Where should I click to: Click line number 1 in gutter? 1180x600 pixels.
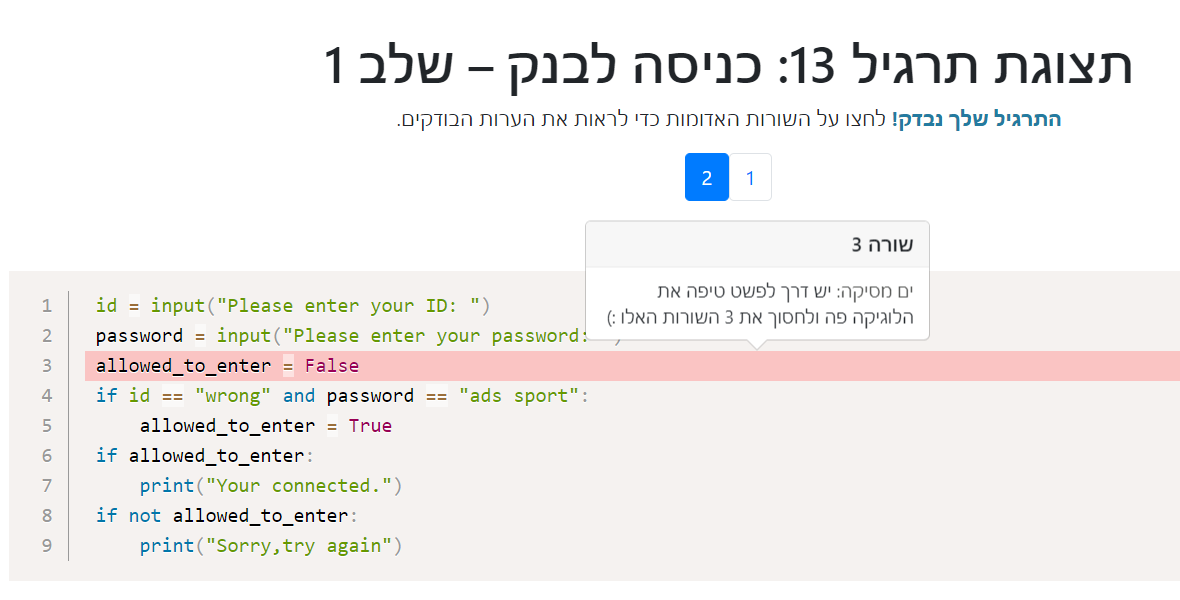point(47,306)
